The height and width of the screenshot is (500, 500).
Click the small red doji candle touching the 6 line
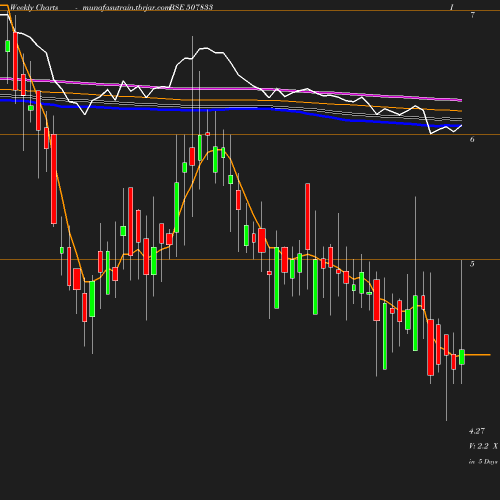(207, 134)
